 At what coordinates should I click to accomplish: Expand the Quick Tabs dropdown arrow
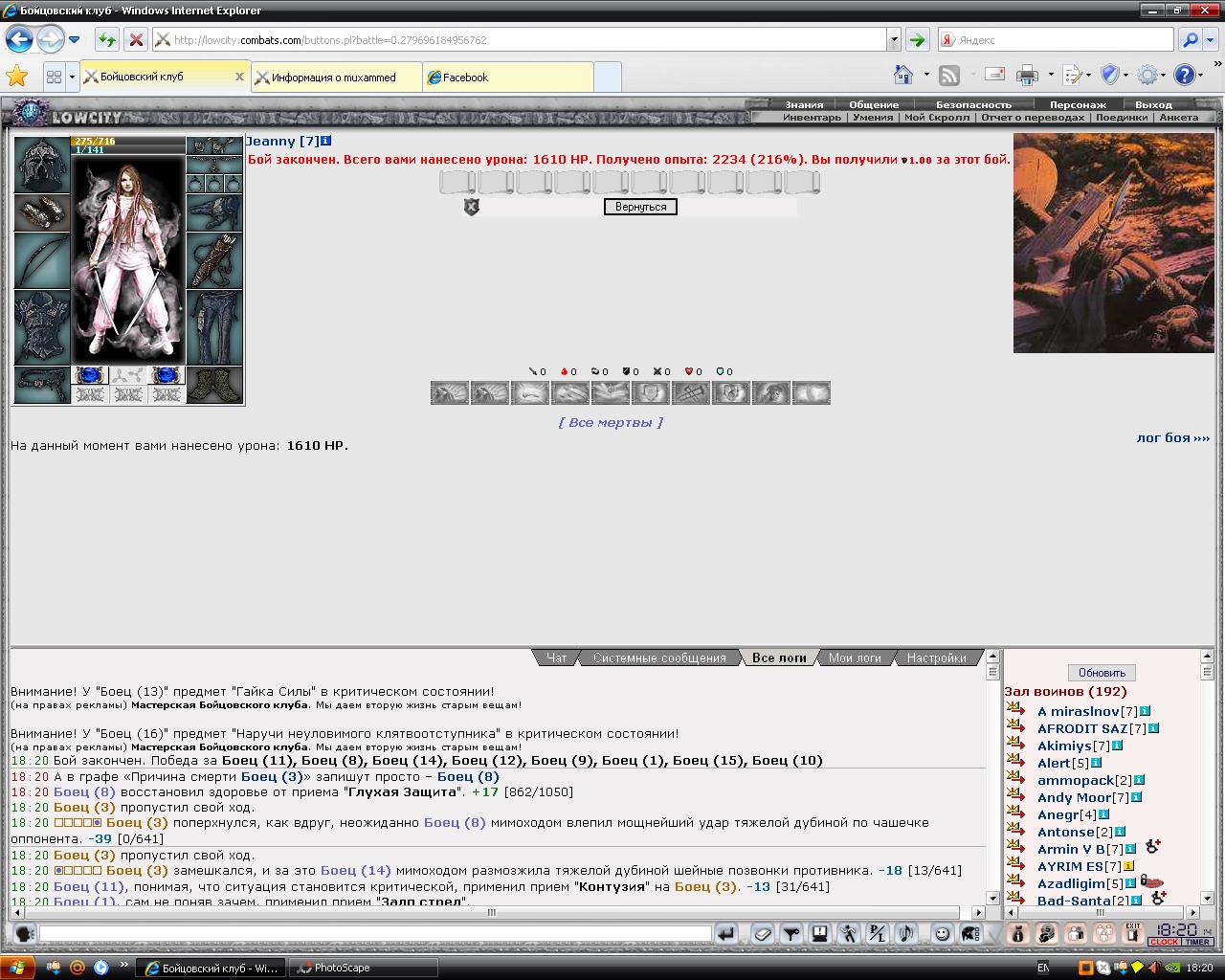coord(72,77)
